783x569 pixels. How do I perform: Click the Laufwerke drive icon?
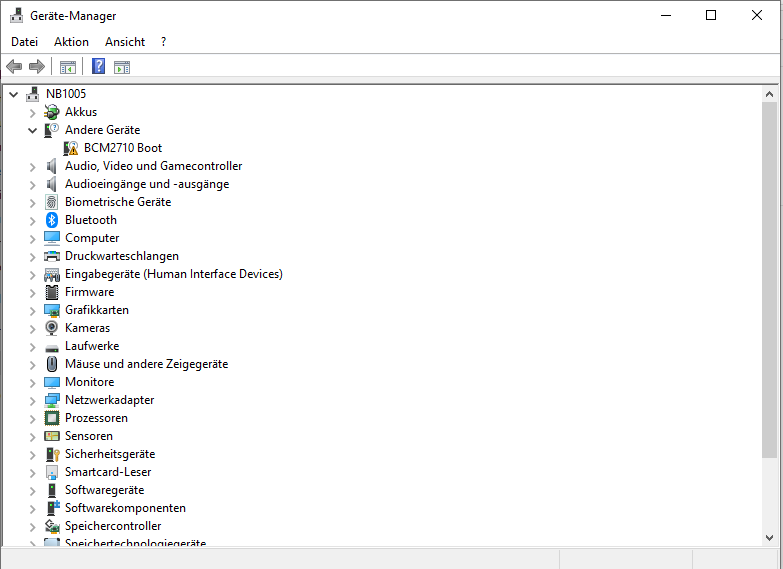(51, 347)
